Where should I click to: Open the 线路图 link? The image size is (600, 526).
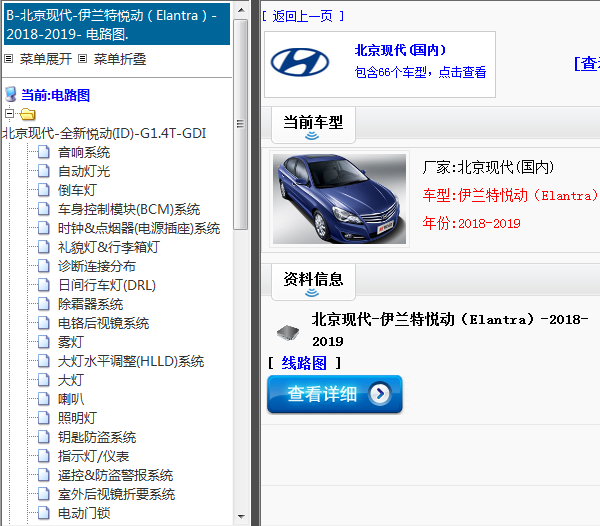(x=304, y=363)
